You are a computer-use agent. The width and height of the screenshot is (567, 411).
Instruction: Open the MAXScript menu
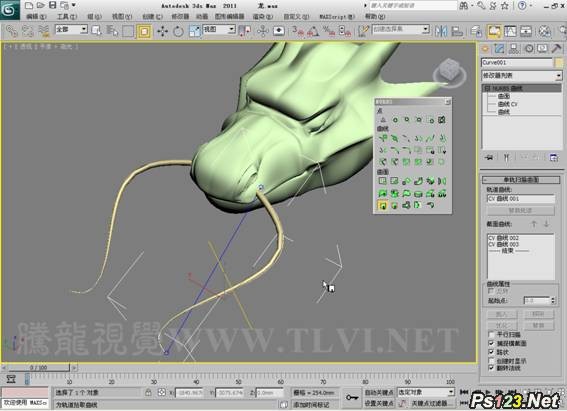click(337, 17)
